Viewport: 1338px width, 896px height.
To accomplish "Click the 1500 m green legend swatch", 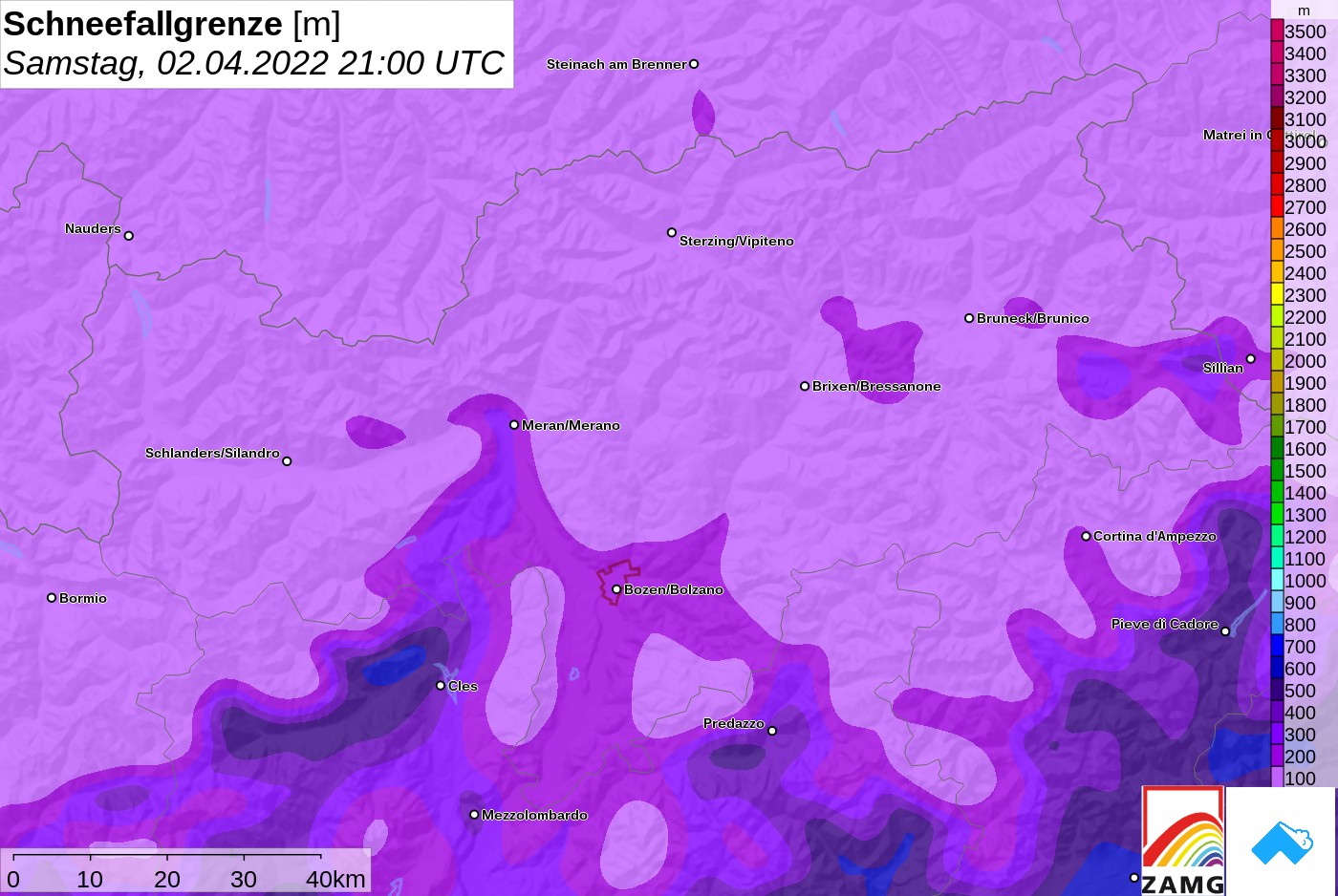I will click(x=1277, y=471).
